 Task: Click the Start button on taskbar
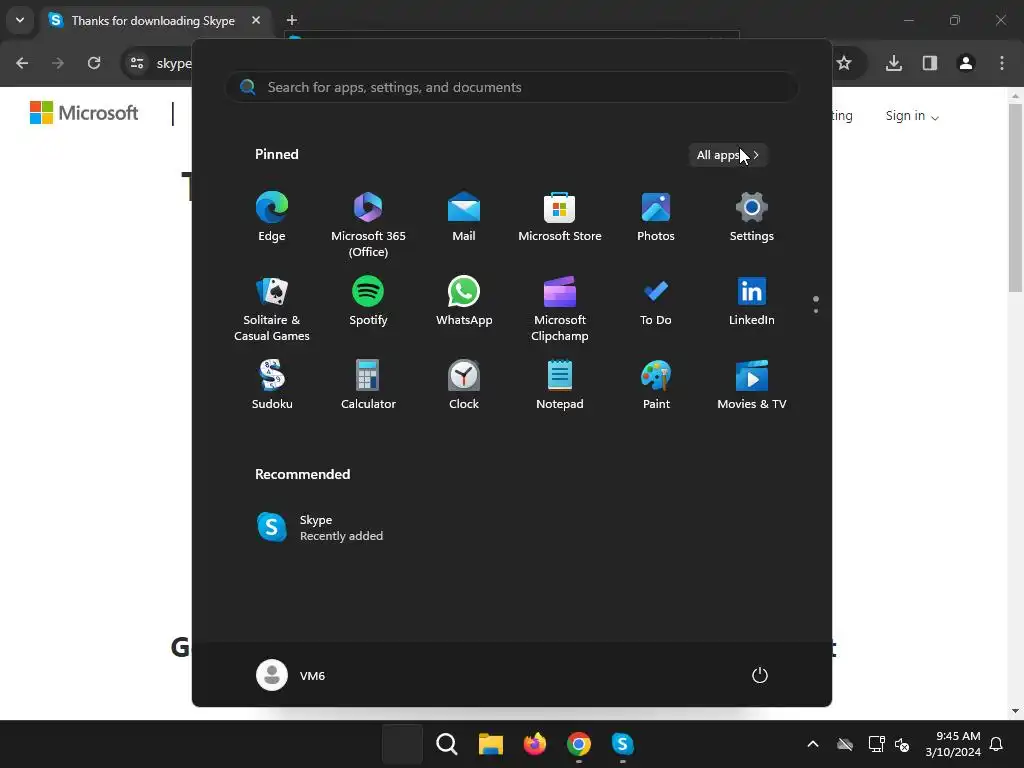click(x=402, y=744)
